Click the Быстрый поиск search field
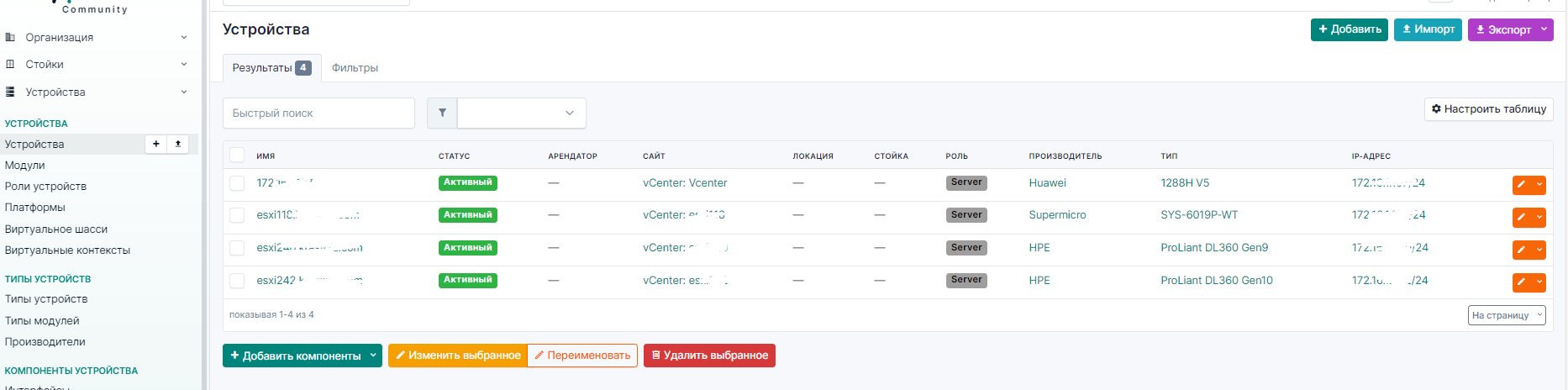Viewport: 1568px width, 390px height. [x=318, y=113]
